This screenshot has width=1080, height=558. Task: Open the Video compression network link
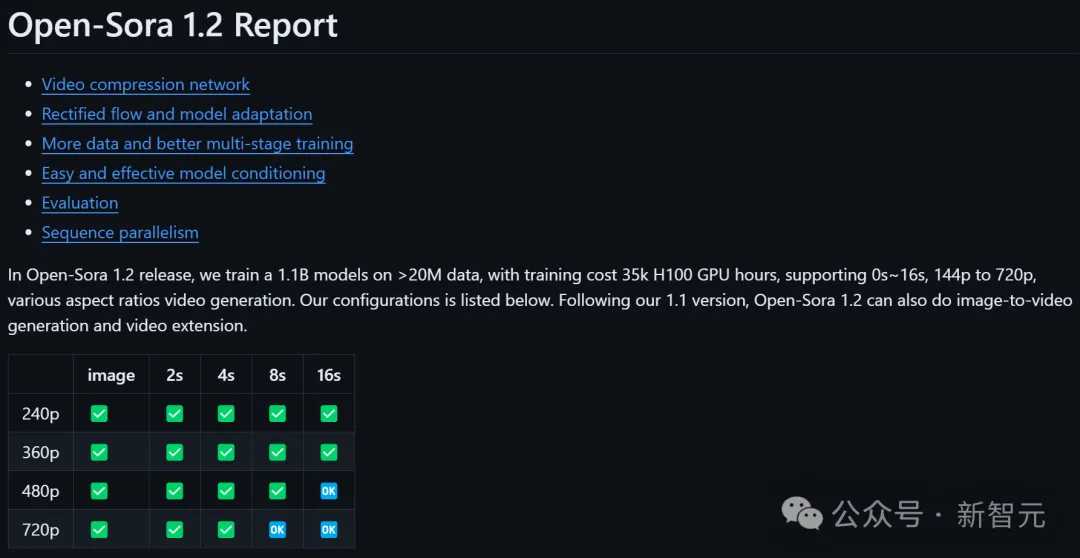pyautogui.click(x=145, y=85)
